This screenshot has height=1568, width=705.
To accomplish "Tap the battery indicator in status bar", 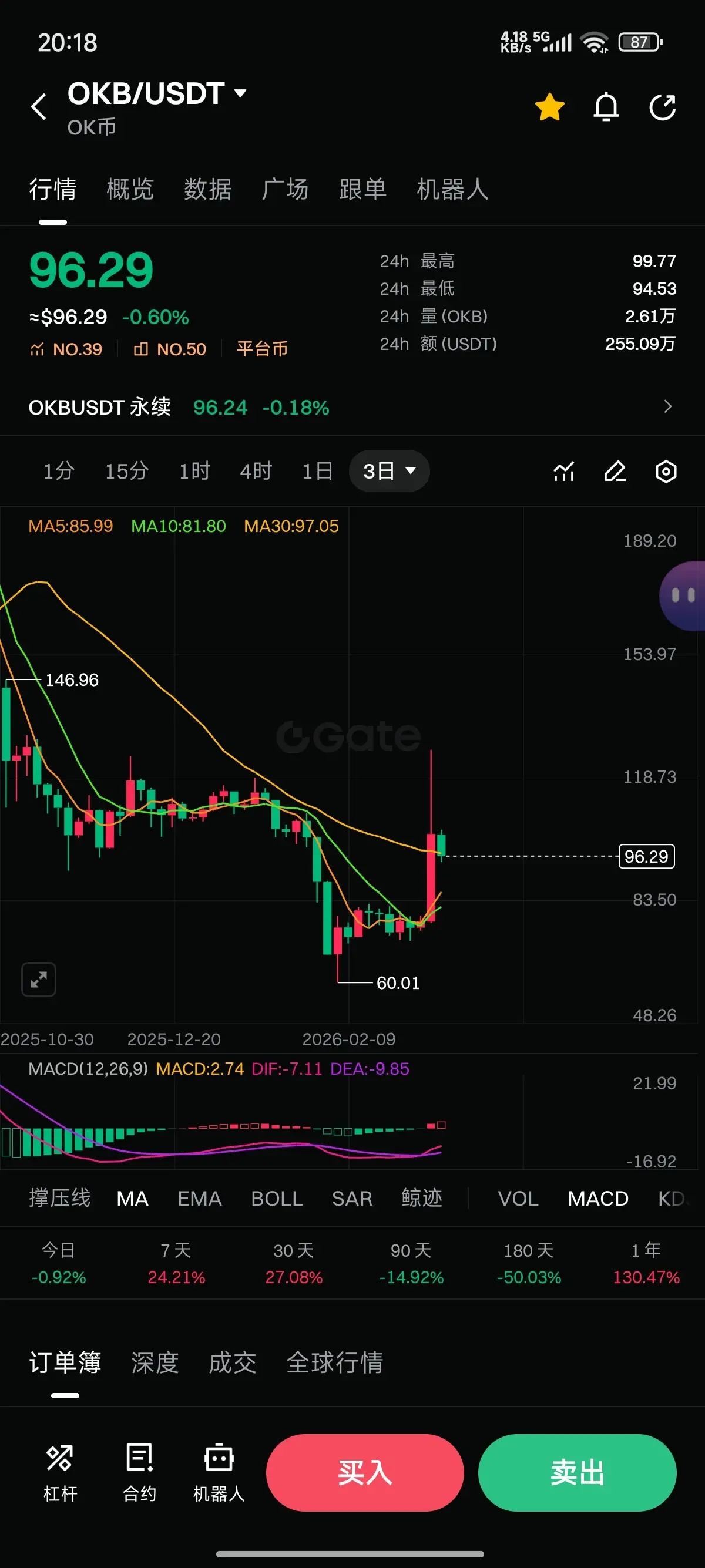I will [640, 42].
